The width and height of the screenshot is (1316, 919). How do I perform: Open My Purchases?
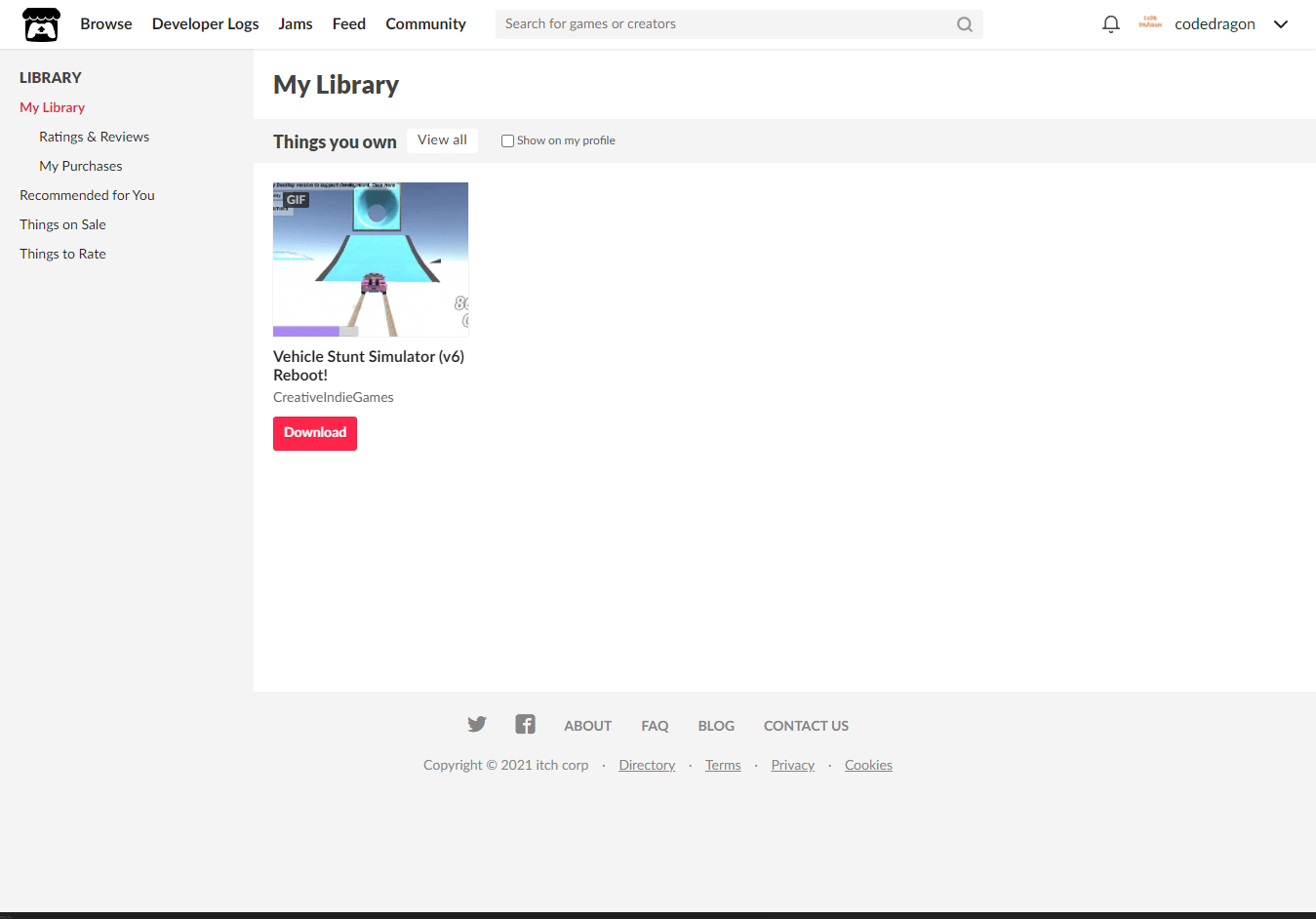[x=81, y=166]
